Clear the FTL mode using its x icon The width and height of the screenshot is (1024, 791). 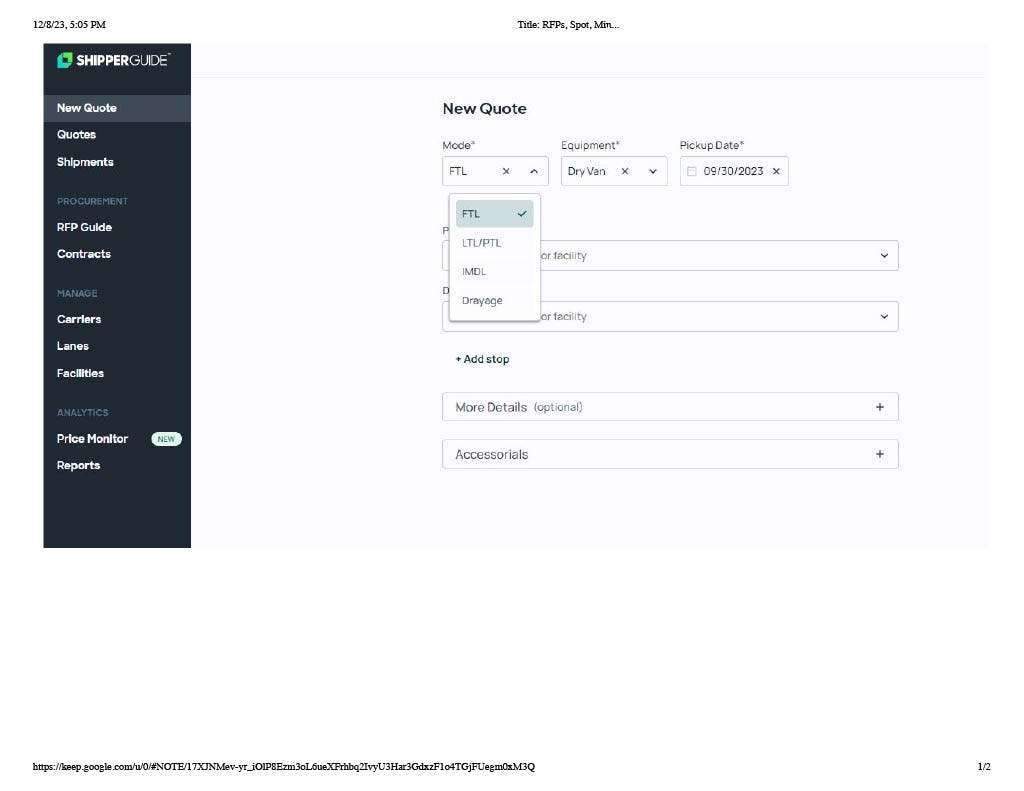[x=505, y=170]
